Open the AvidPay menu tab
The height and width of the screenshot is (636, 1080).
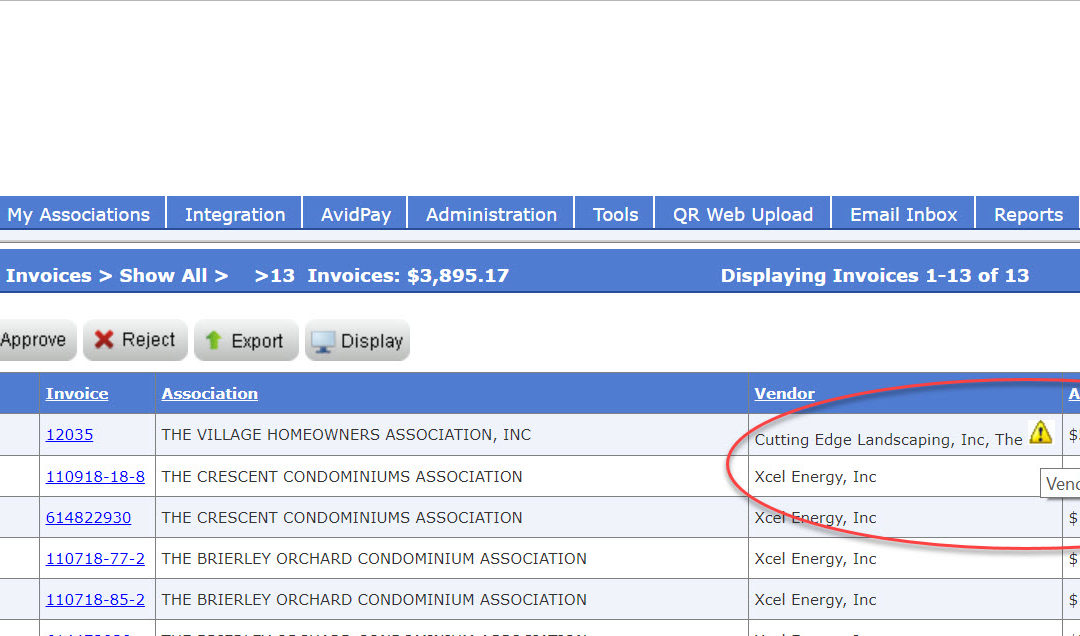tap(356, 214)
